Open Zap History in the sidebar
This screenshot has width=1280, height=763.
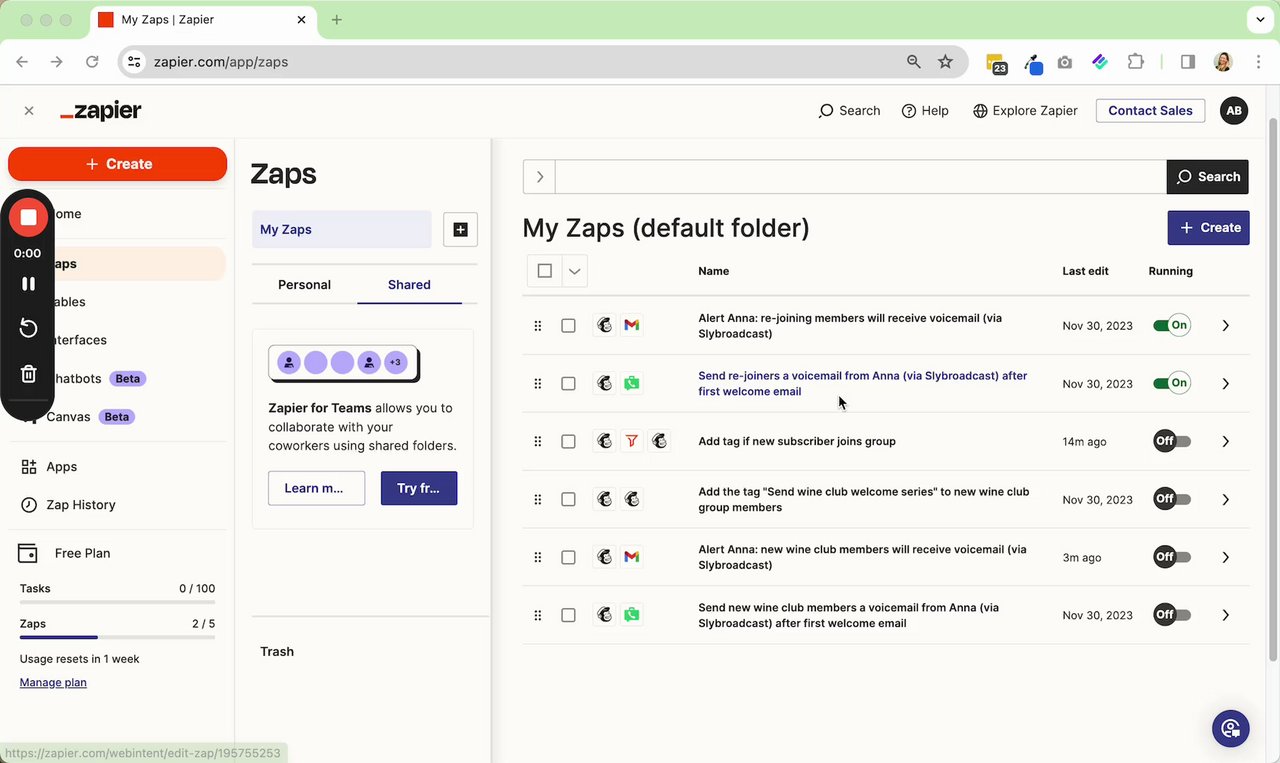coord(80,505)
